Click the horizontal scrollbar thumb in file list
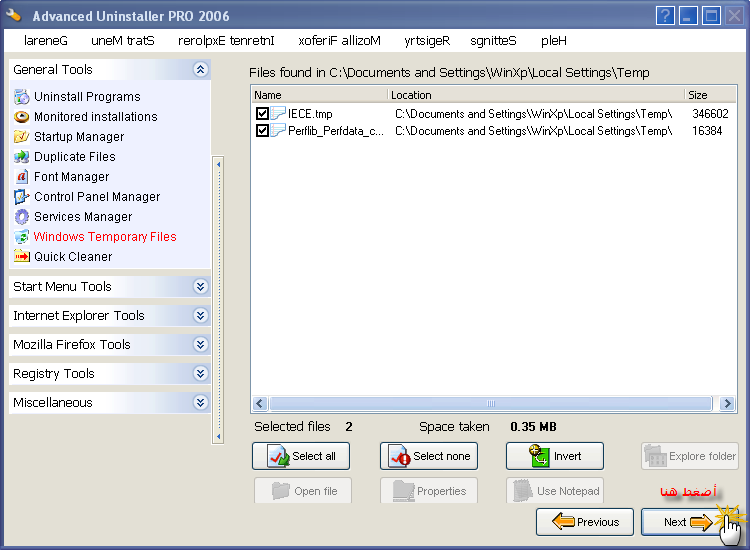Image resolution: width=750 pixels, height=550 pixels. coord(491,404)
